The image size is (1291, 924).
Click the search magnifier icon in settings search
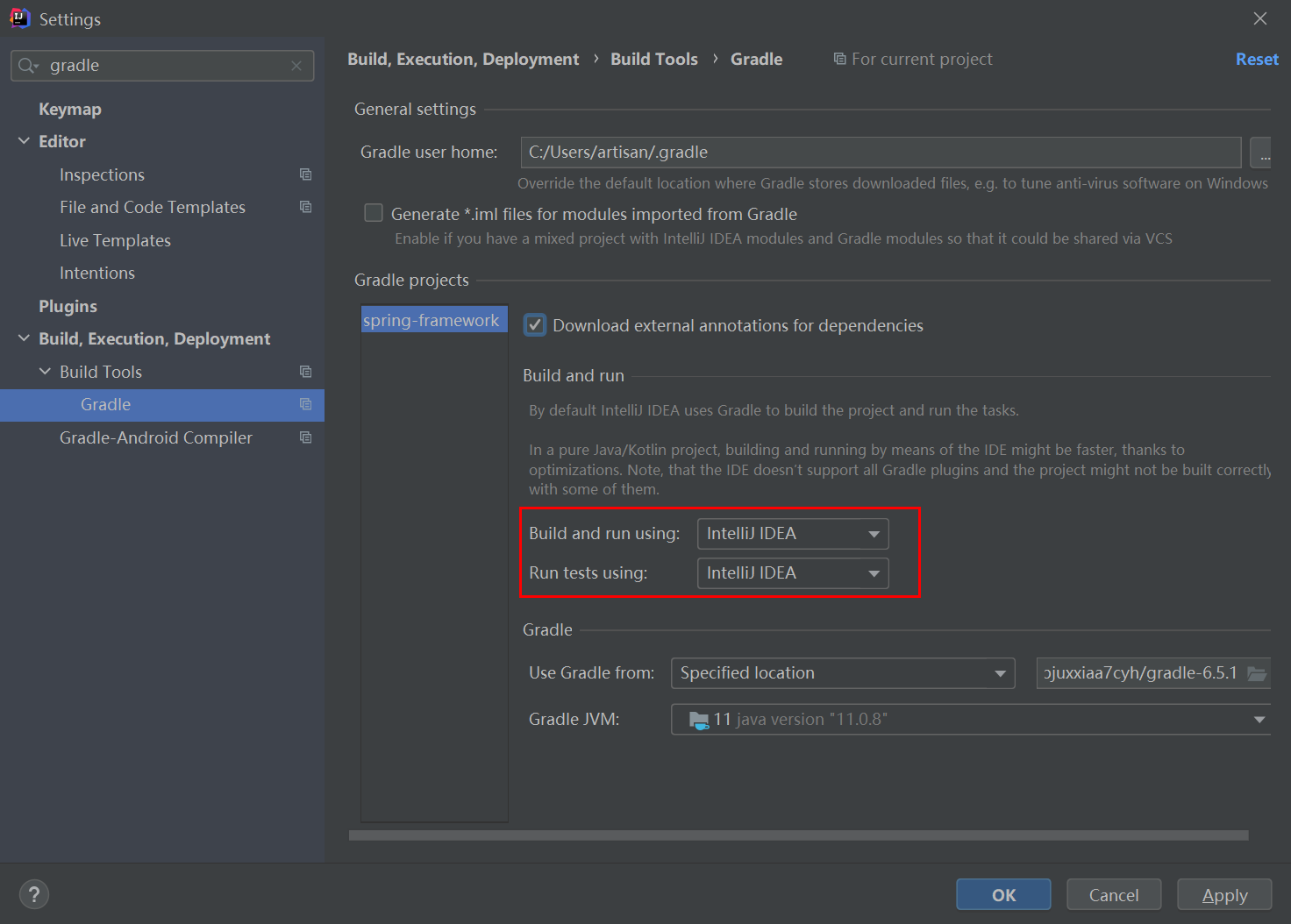tap(28, 66)
